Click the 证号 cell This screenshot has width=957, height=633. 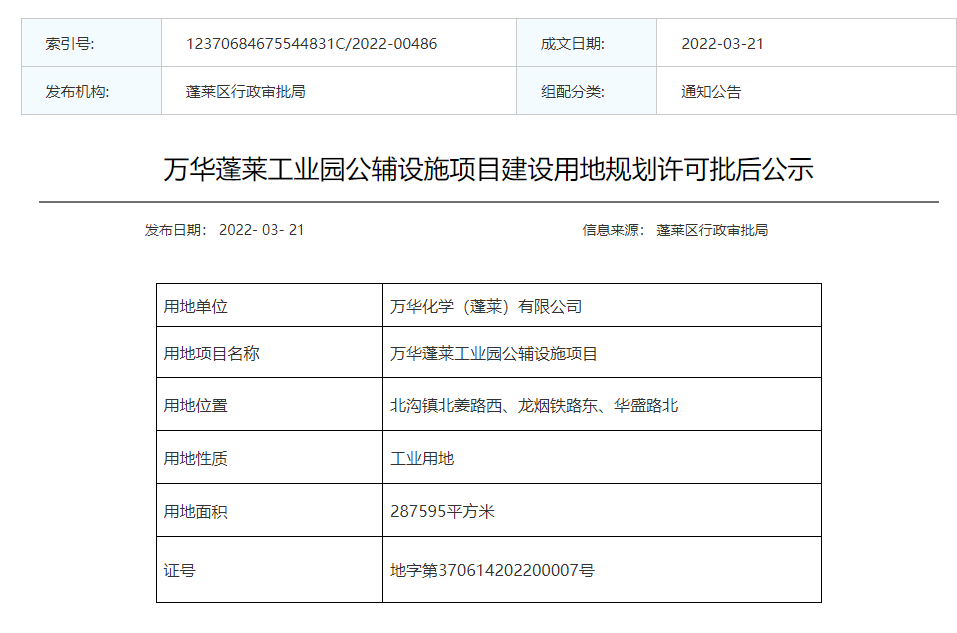tap(269, 570)
